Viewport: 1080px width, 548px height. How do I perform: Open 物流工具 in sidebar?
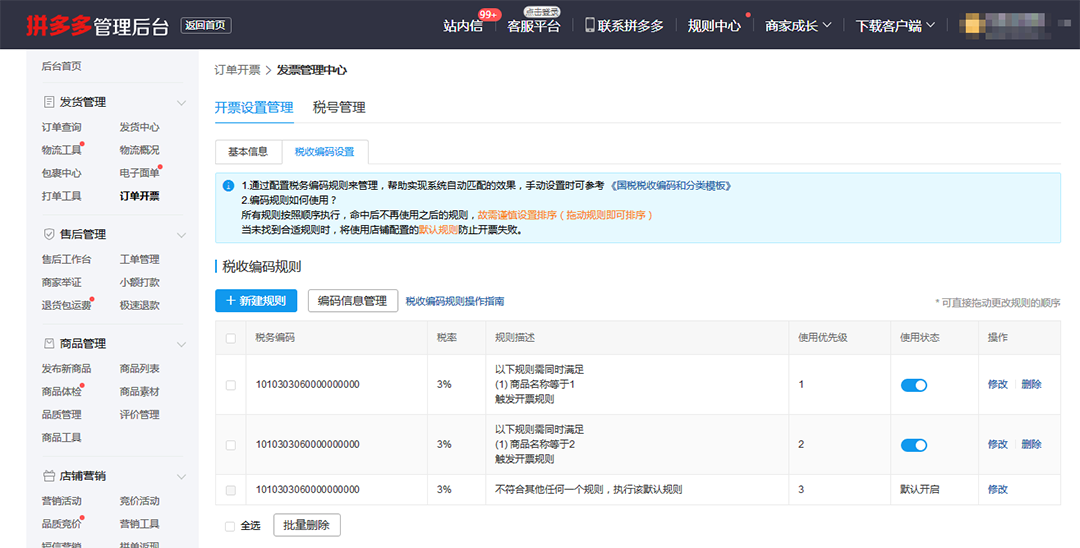tap(61, 150)
